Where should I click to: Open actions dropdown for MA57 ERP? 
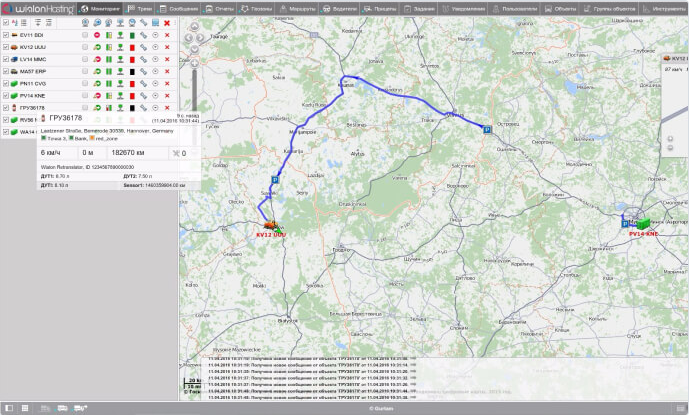pos(155,71)
